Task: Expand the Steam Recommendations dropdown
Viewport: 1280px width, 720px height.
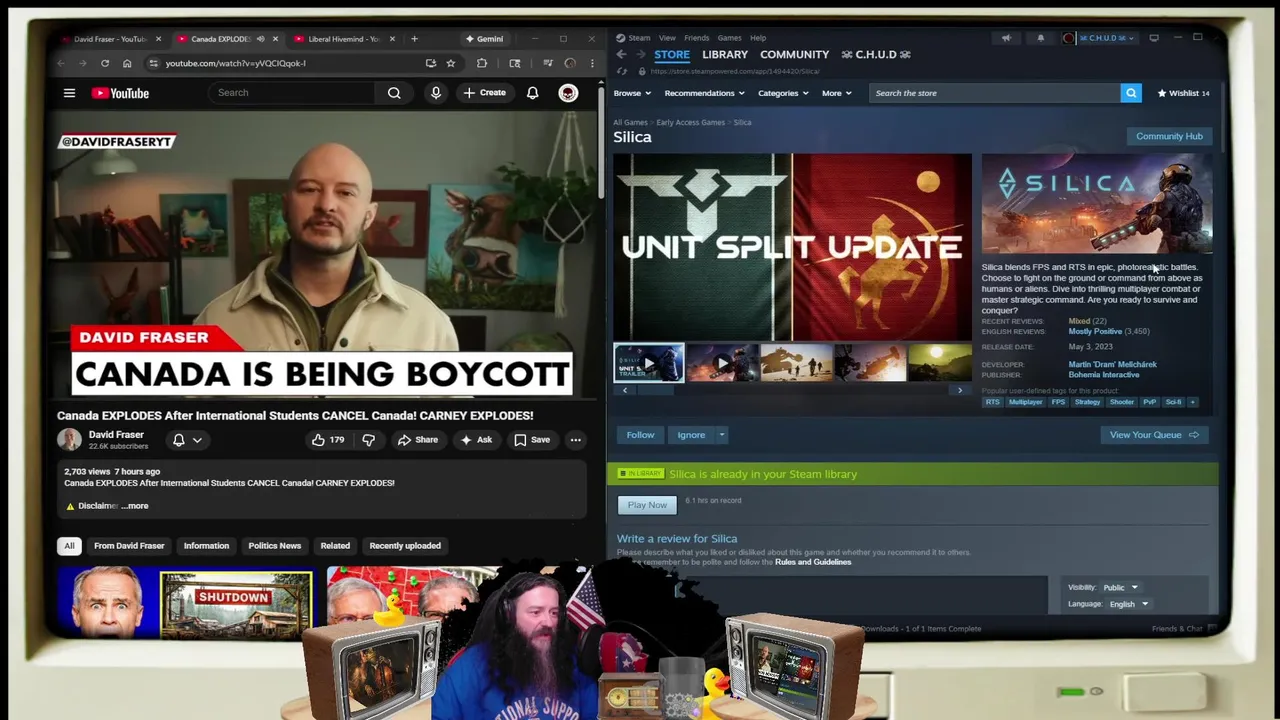Action: click(x=705, y=93)
